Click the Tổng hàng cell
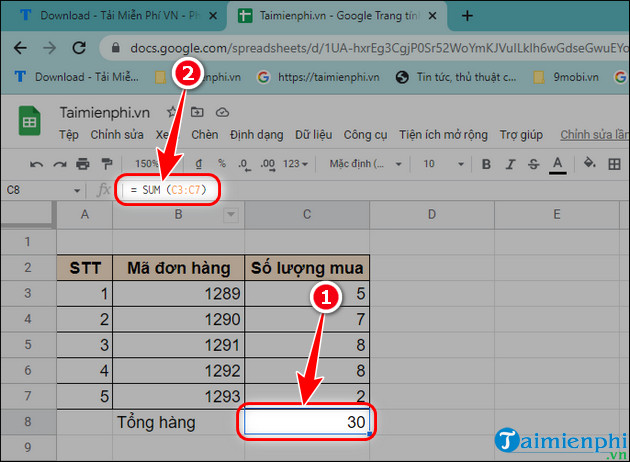Screen dimensions: 630x462 pyautogui.click(x=178, y=422)
